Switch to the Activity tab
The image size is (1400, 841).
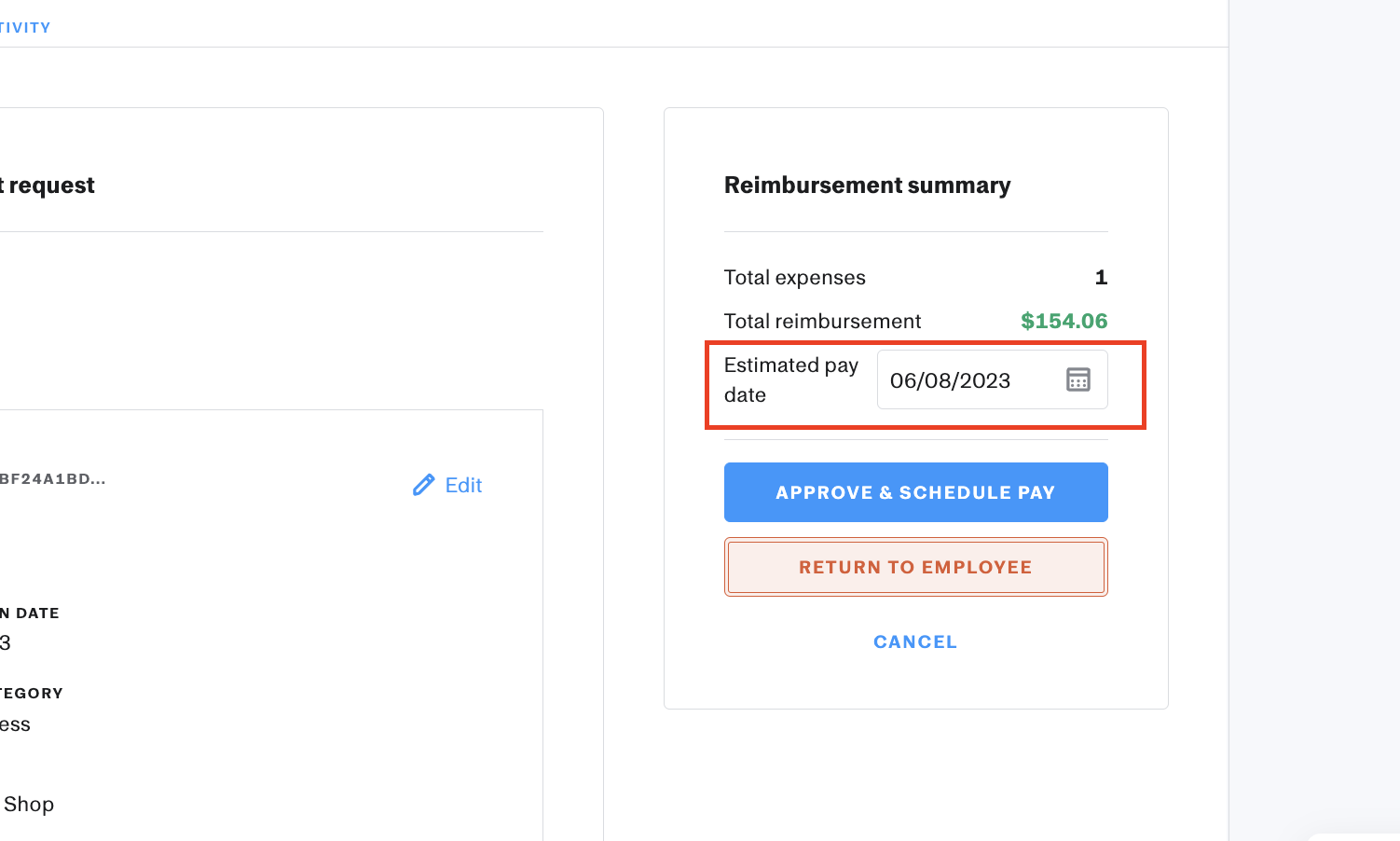25,28
